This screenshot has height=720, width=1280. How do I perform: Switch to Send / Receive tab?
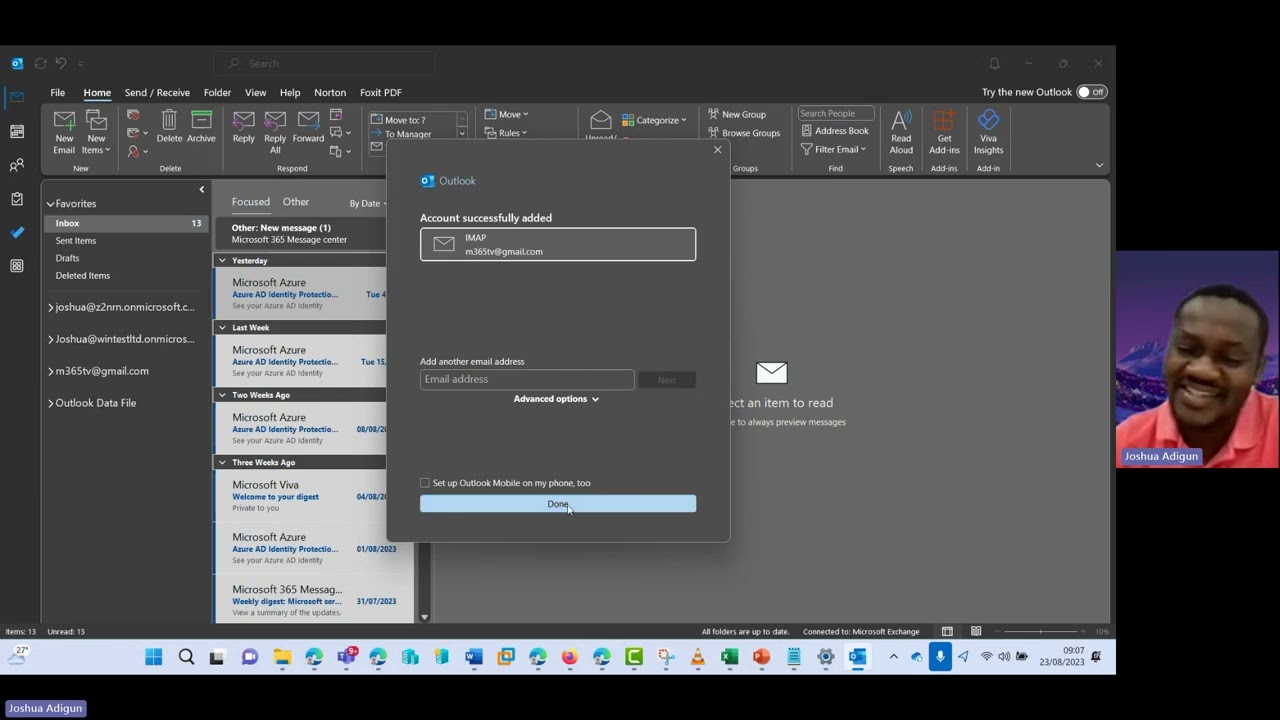(x=157, y=92)
